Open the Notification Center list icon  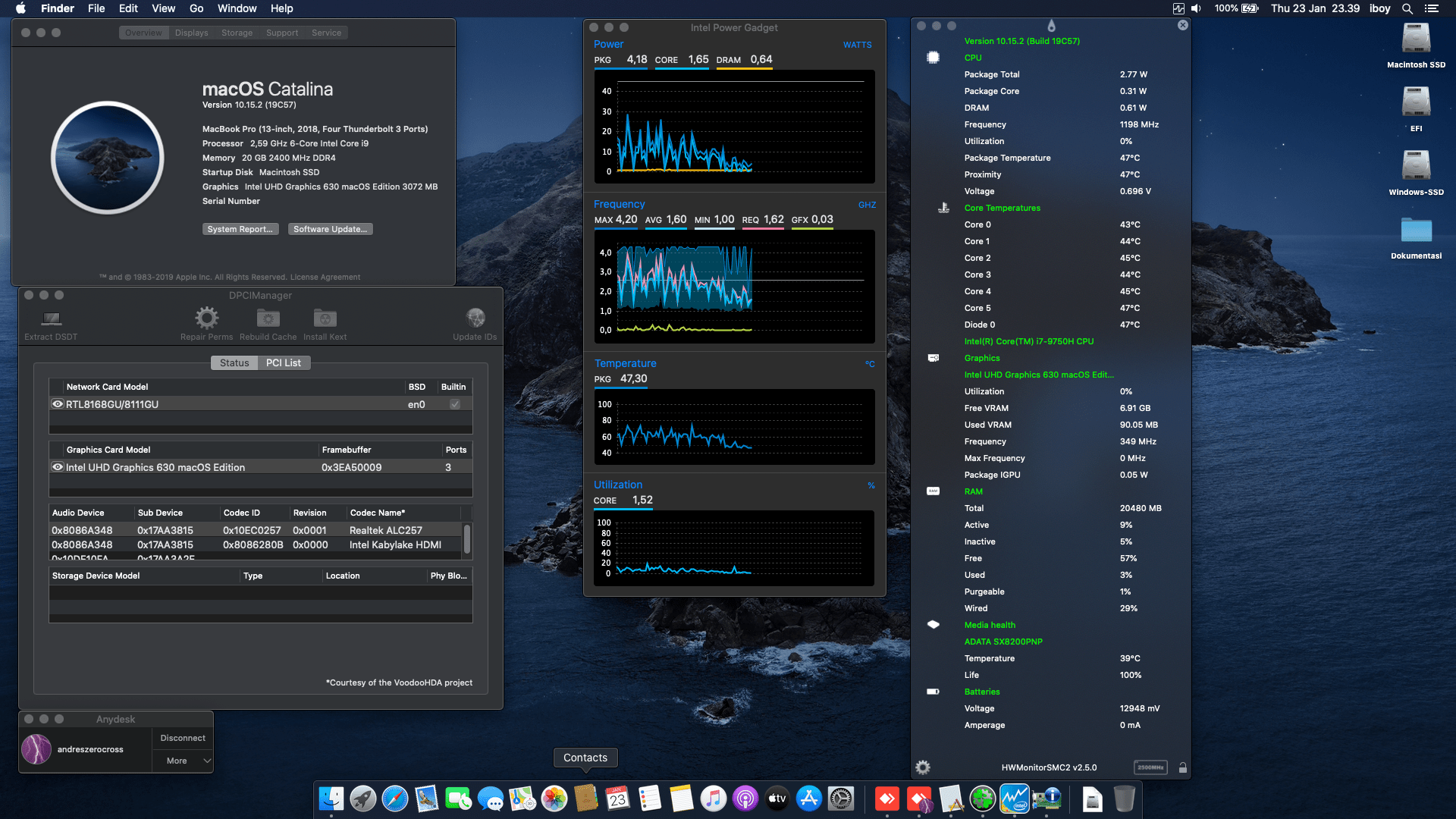click(1431, 8)
